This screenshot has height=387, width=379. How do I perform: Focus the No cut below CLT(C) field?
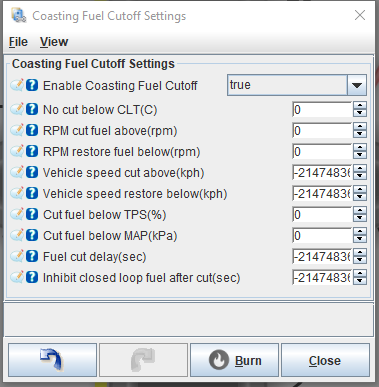(322, 109)
